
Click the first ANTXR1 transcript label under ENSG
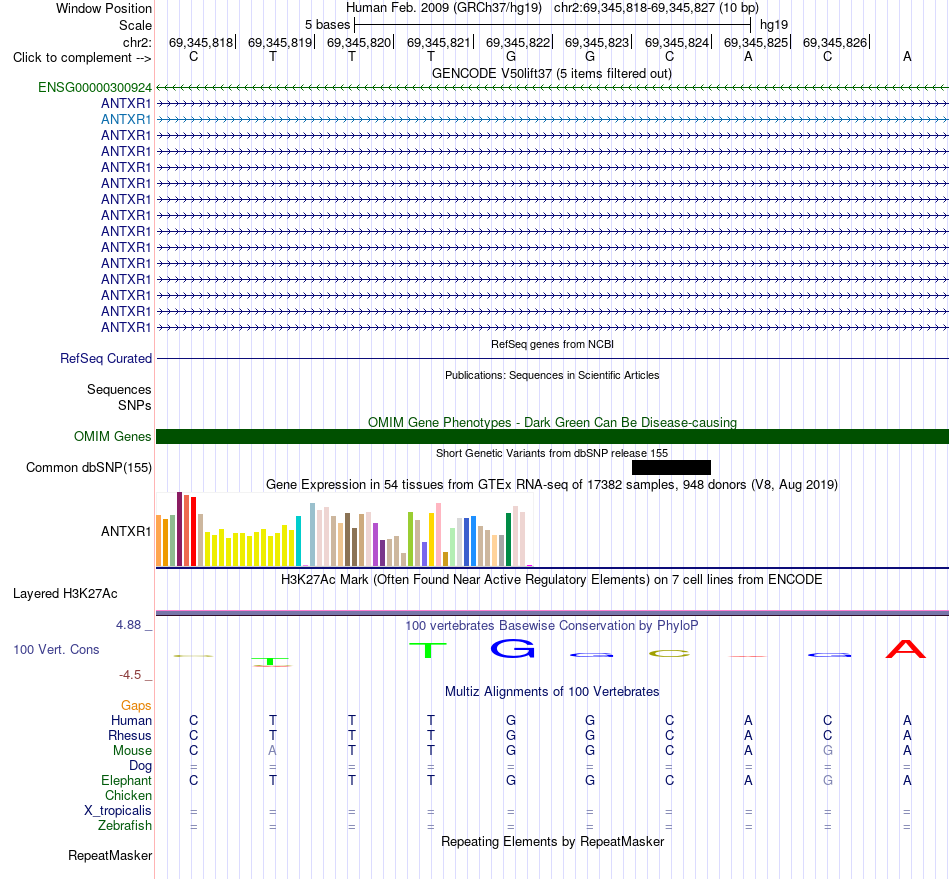[126, 104]
